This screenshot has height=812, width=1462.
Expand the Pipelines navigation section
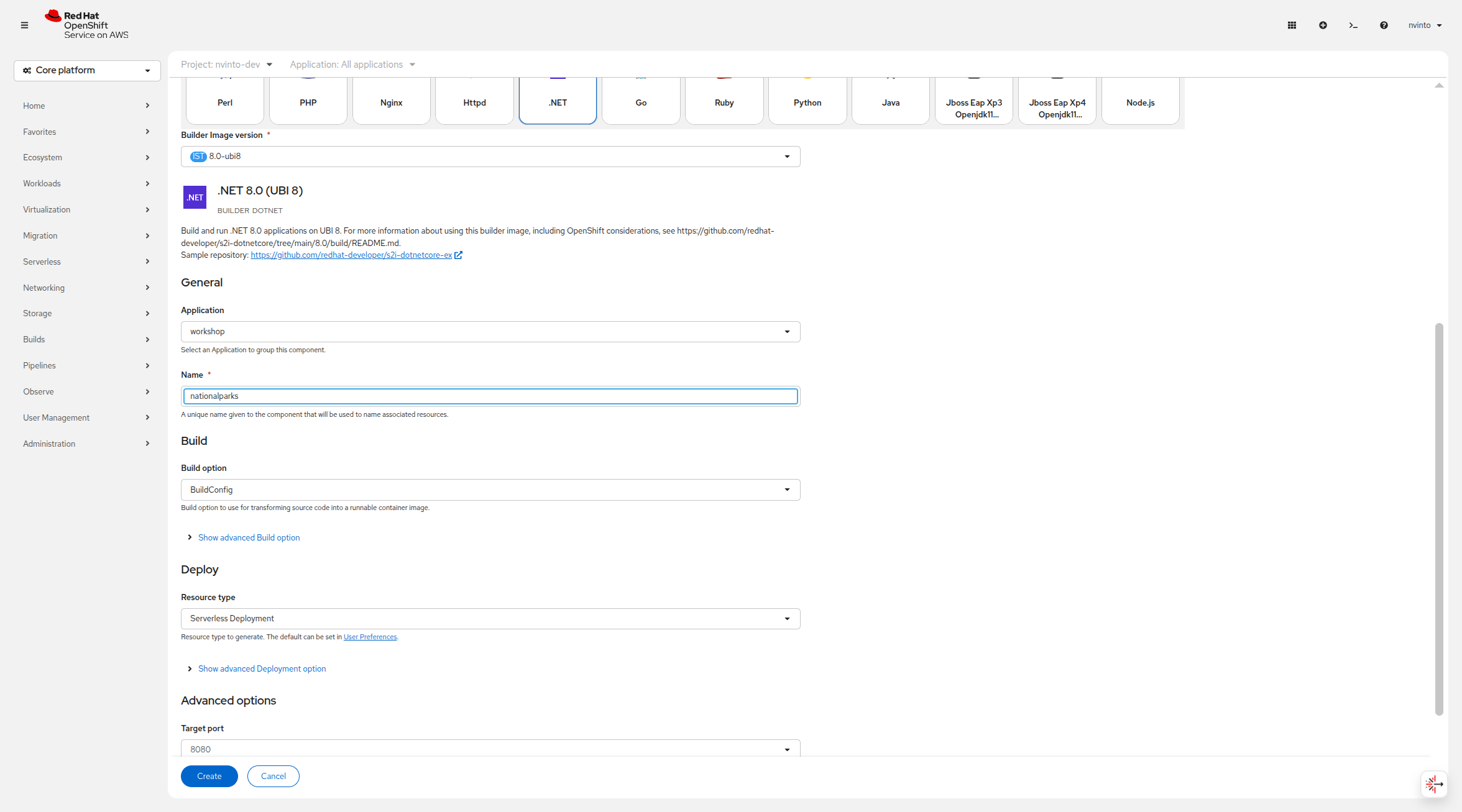click(x=87, y=366)
